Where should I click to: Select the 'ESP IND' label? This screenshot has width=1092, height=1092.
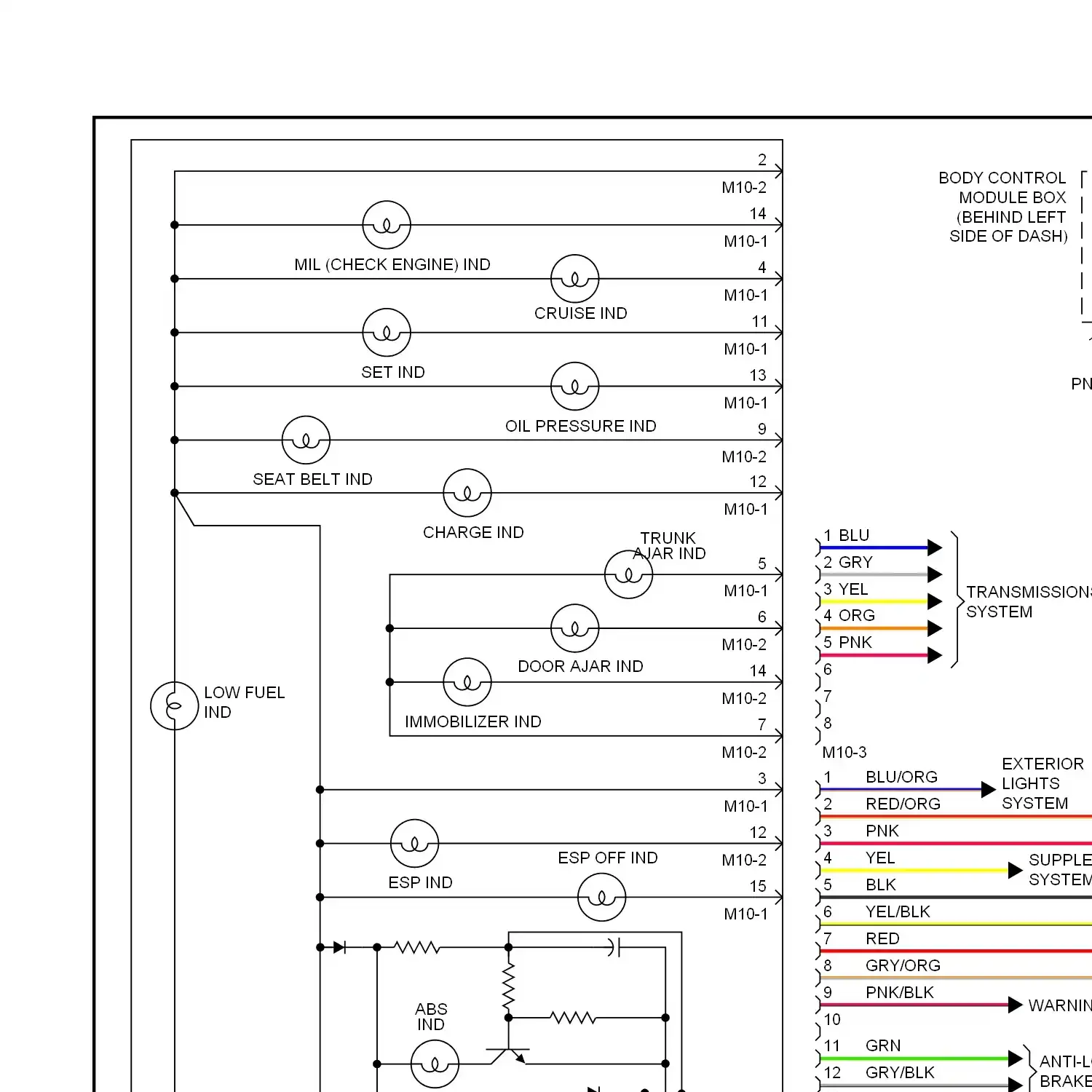click(x=420, y=882)
